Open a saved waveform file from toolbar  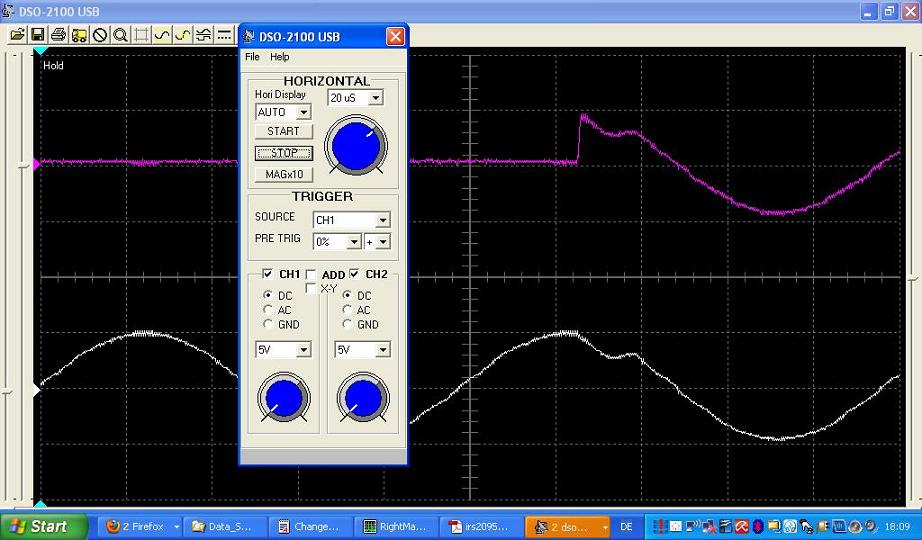click(18, 35)
